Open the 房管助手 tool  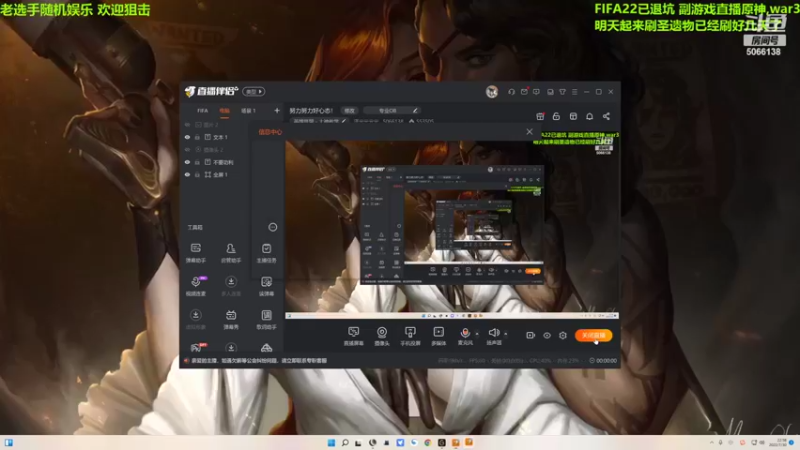point(231,253)
